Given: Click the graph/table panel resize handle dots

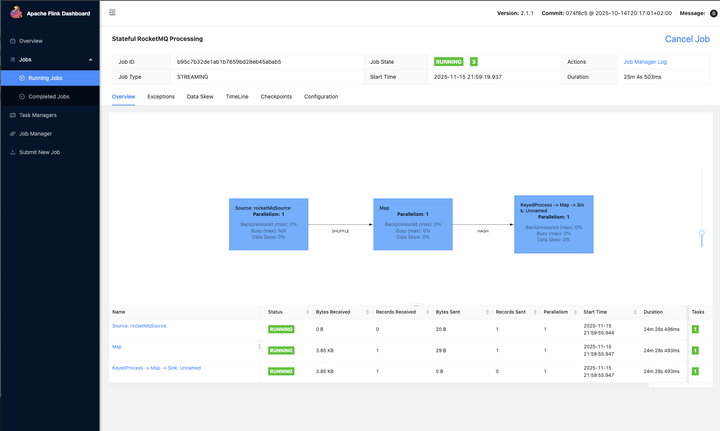Looking at the screenshot, I should pos(416,305).
